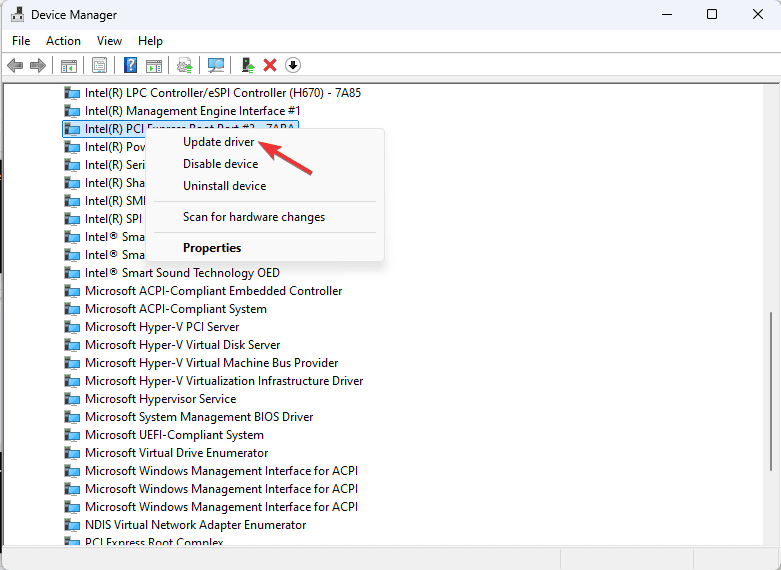Select Microsoft Hyper-V Virtualization Infrastructure Driver
Viewport: 781px width, 570px height.
point(224,381)
